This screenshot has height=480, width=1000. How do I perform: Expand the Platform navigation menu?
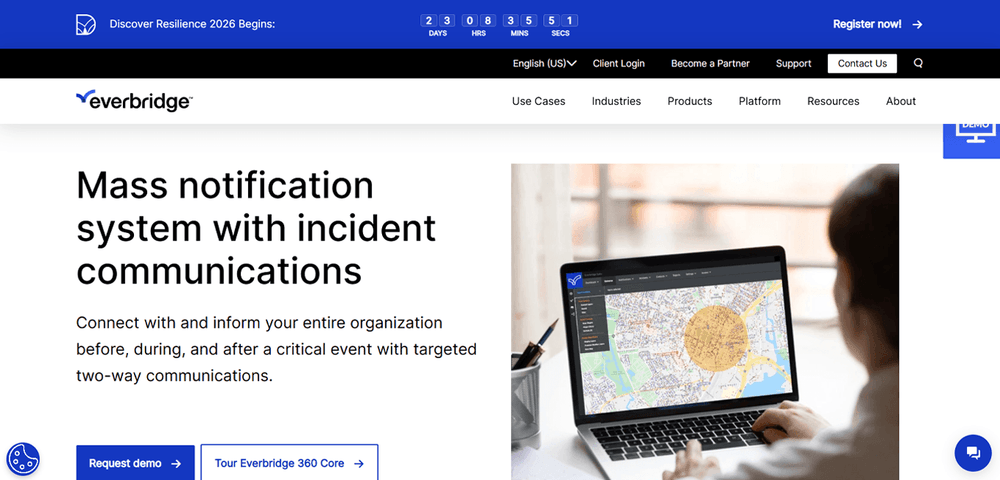click(x=759, y=101)
